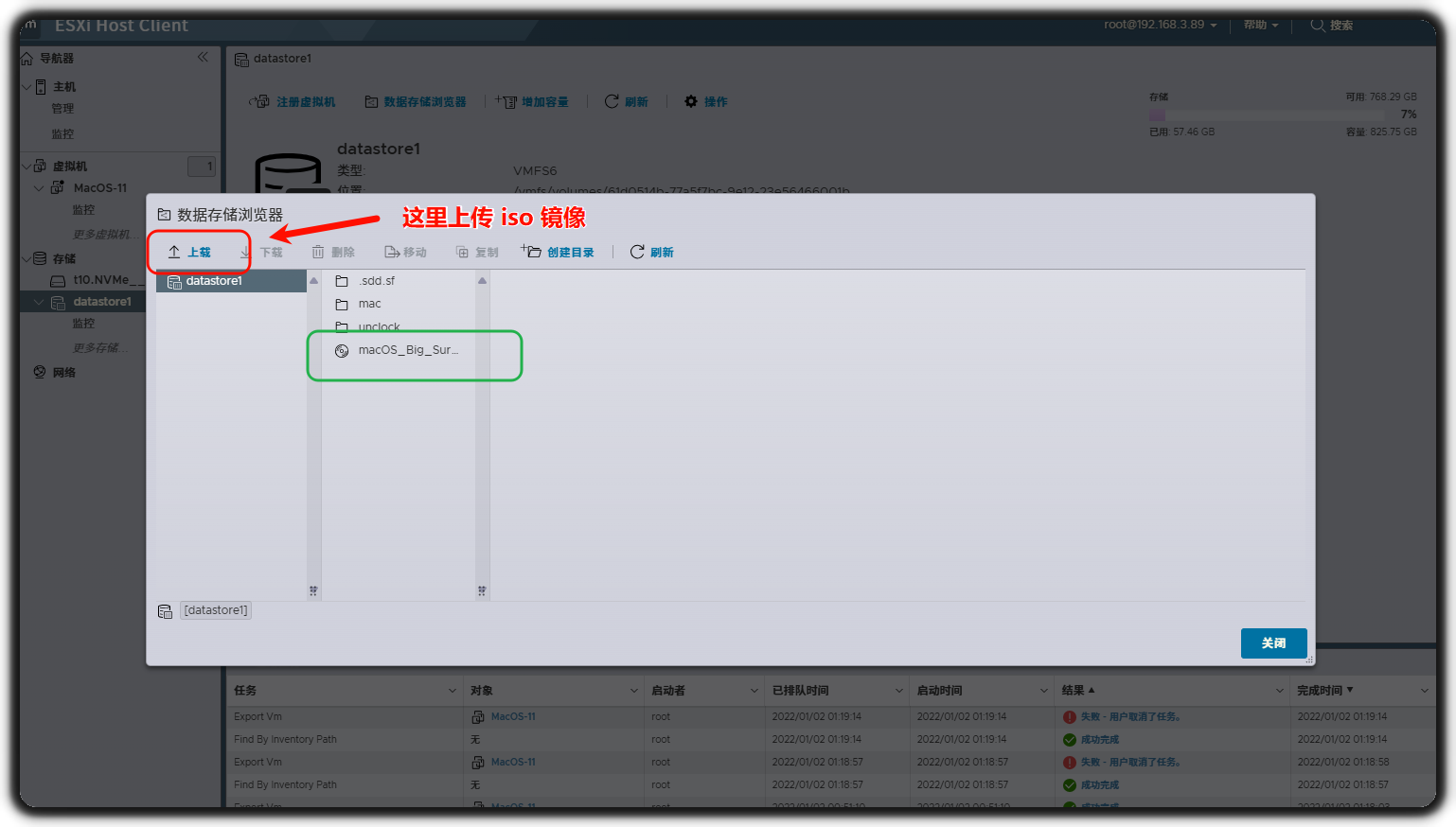
Task: Select network (网络) in the navigator
Action: tap(64, 373)
